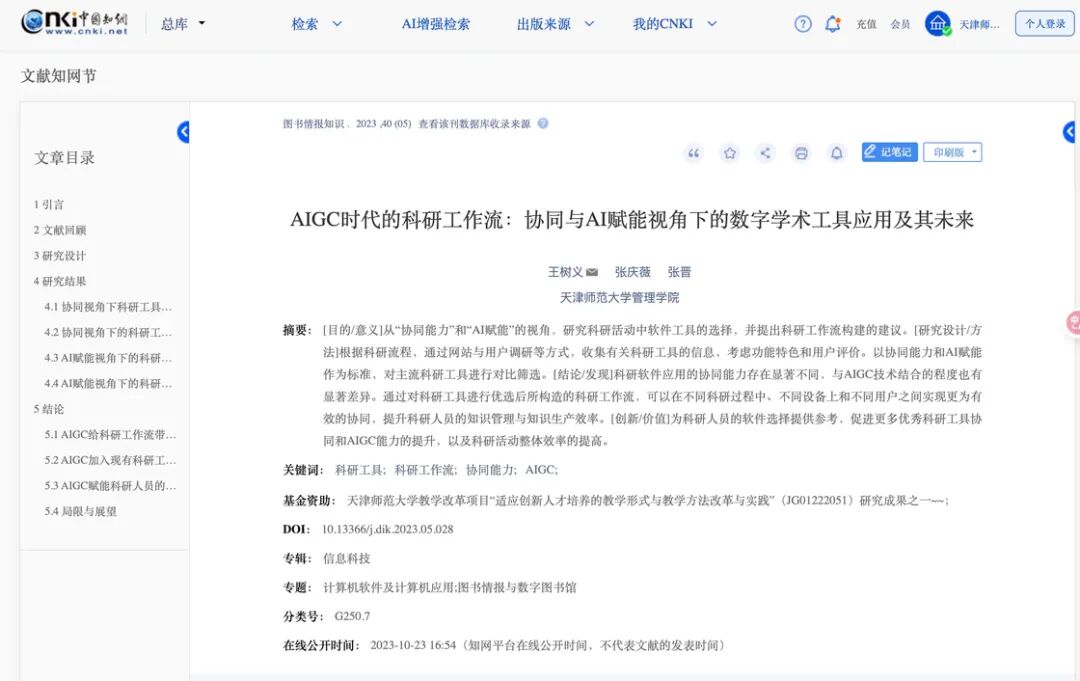Jump to subsection 4.3 AI赋能视角下的科研

pyautogui.click(x=108, y=358)
